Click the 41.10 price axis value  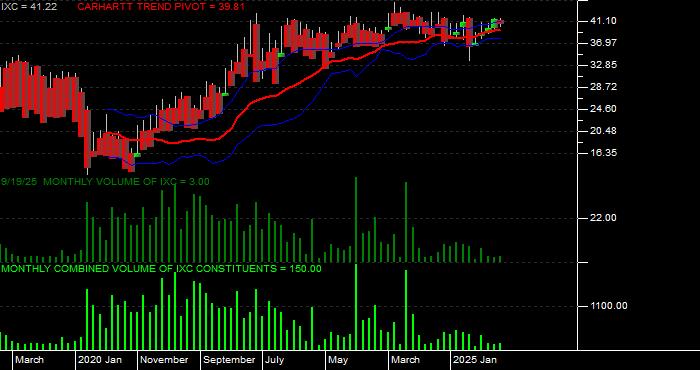pyautogui.click(x=603, y=21)
